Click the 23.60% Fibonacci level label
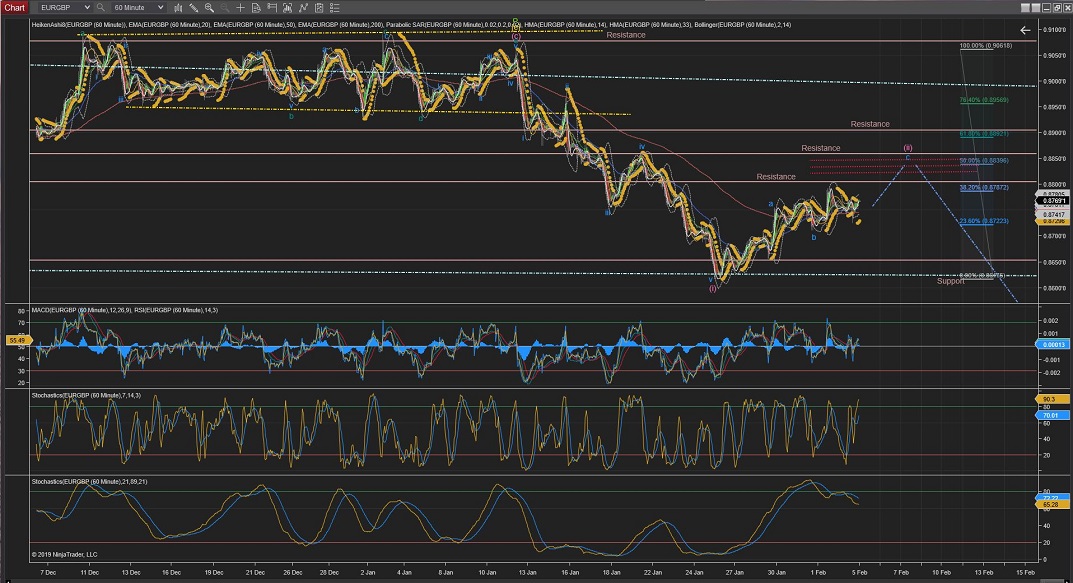Screen dimensions: 1073x583 pyautogui.click(x=984, y=221)
